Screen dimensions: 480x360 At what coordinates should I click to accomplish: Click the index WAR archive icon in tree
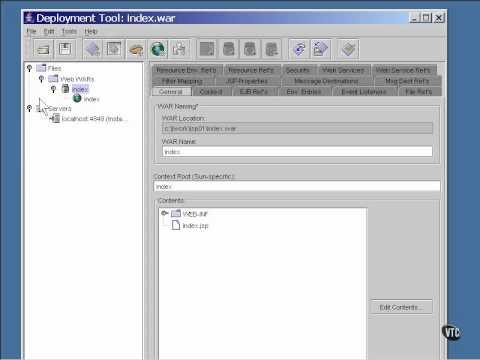click(x=66, y=89)
